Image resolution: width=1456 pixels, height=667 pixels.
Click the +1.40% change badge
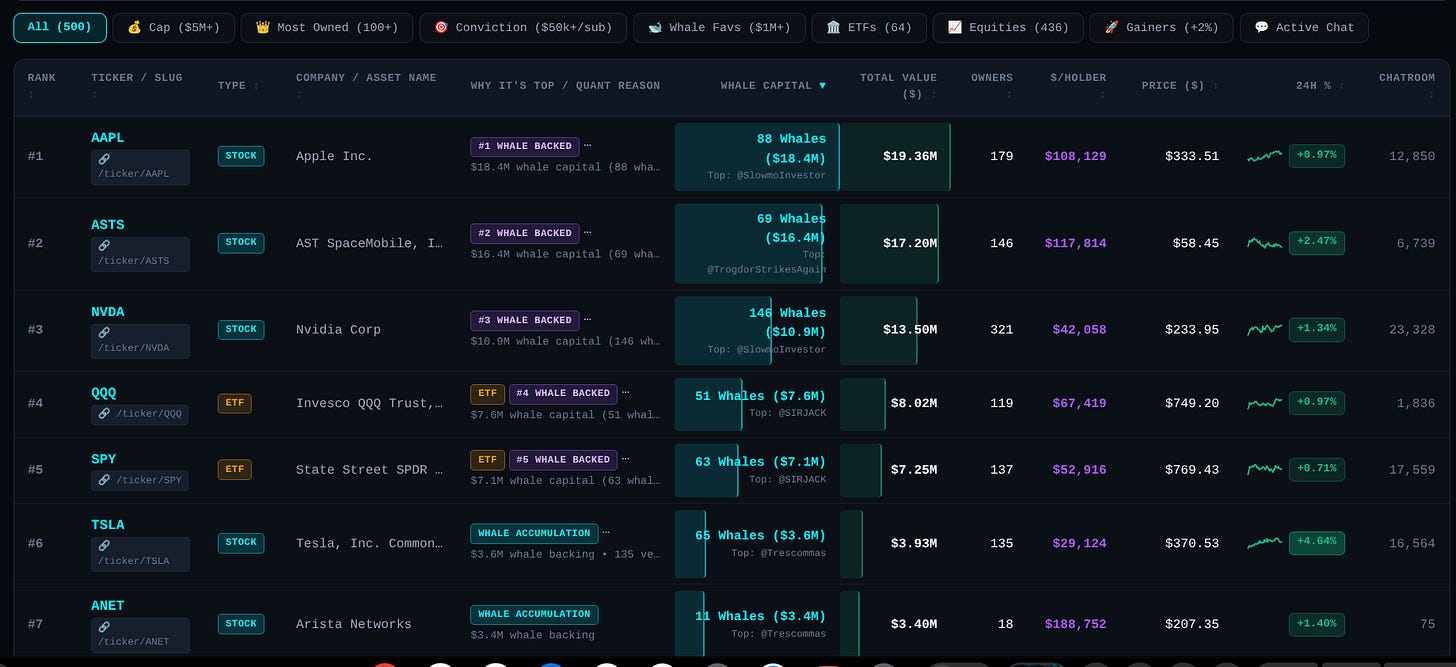(1317, 624)
